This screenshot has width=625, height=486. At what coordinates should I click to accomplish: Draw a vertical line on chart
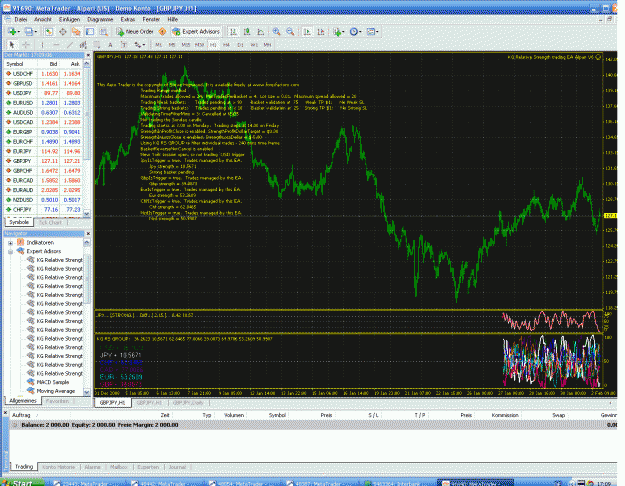pos(42,45)
